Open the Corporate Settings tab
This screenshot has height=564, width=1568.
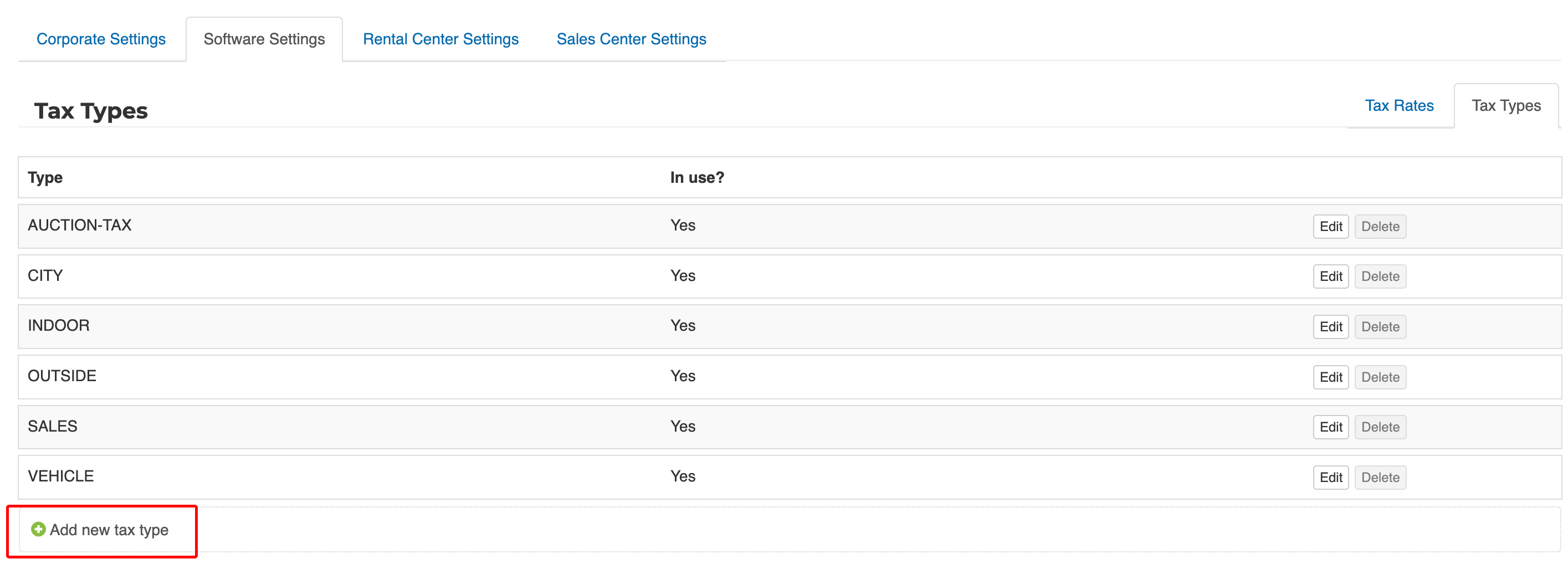tap(101, 39)
